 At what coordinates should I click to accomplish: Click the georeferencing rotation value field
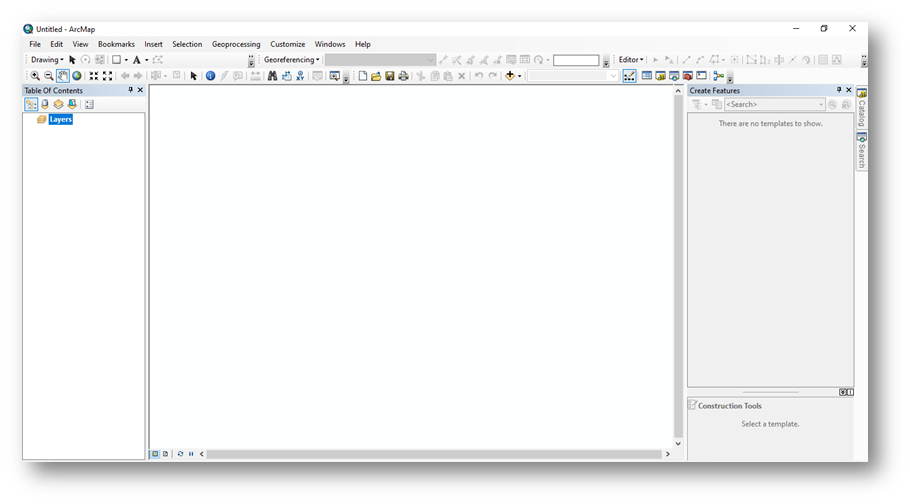point(576,60)
